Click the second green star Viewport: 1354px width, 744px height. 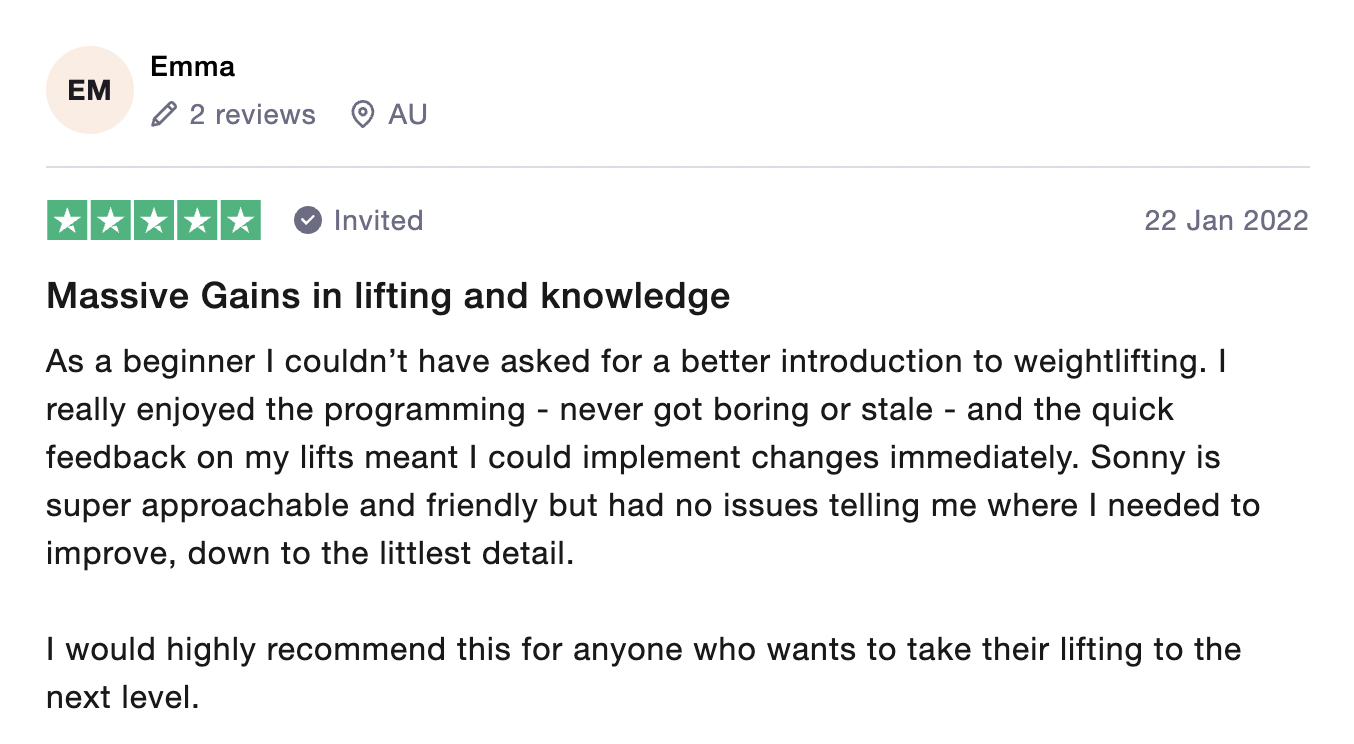tap(111, 220)
